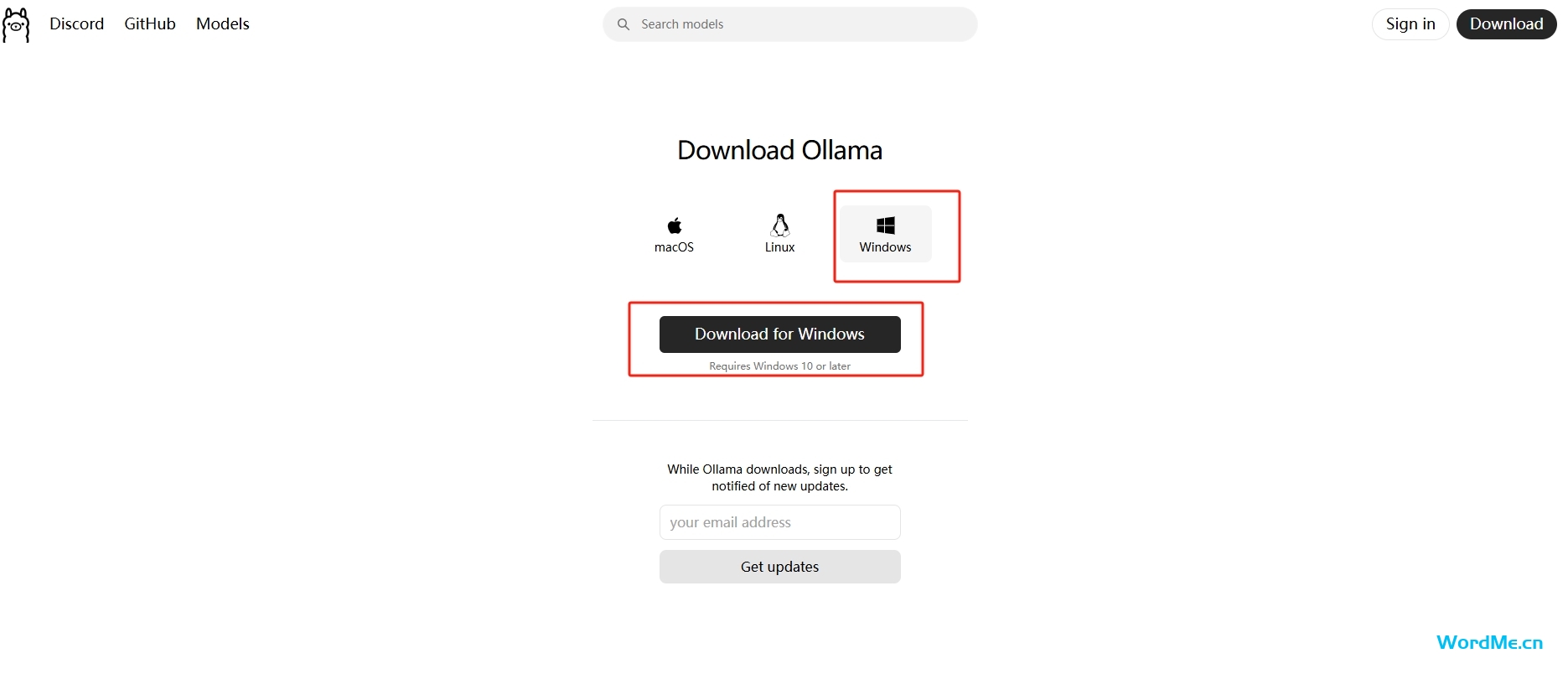Click the Linux penguin icon
1568x674 pixels.
pyautogui.click(x=780, y=225)
